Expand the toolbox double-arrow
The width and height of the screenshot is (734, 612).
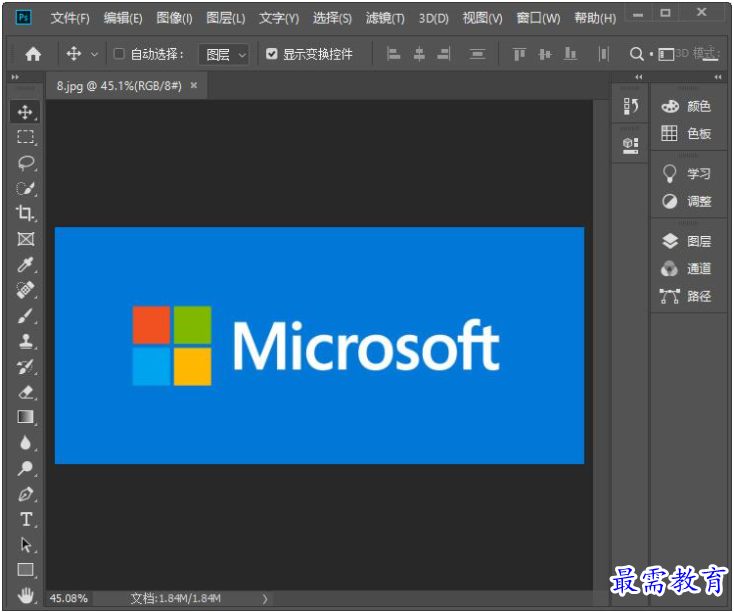[15, 77]
